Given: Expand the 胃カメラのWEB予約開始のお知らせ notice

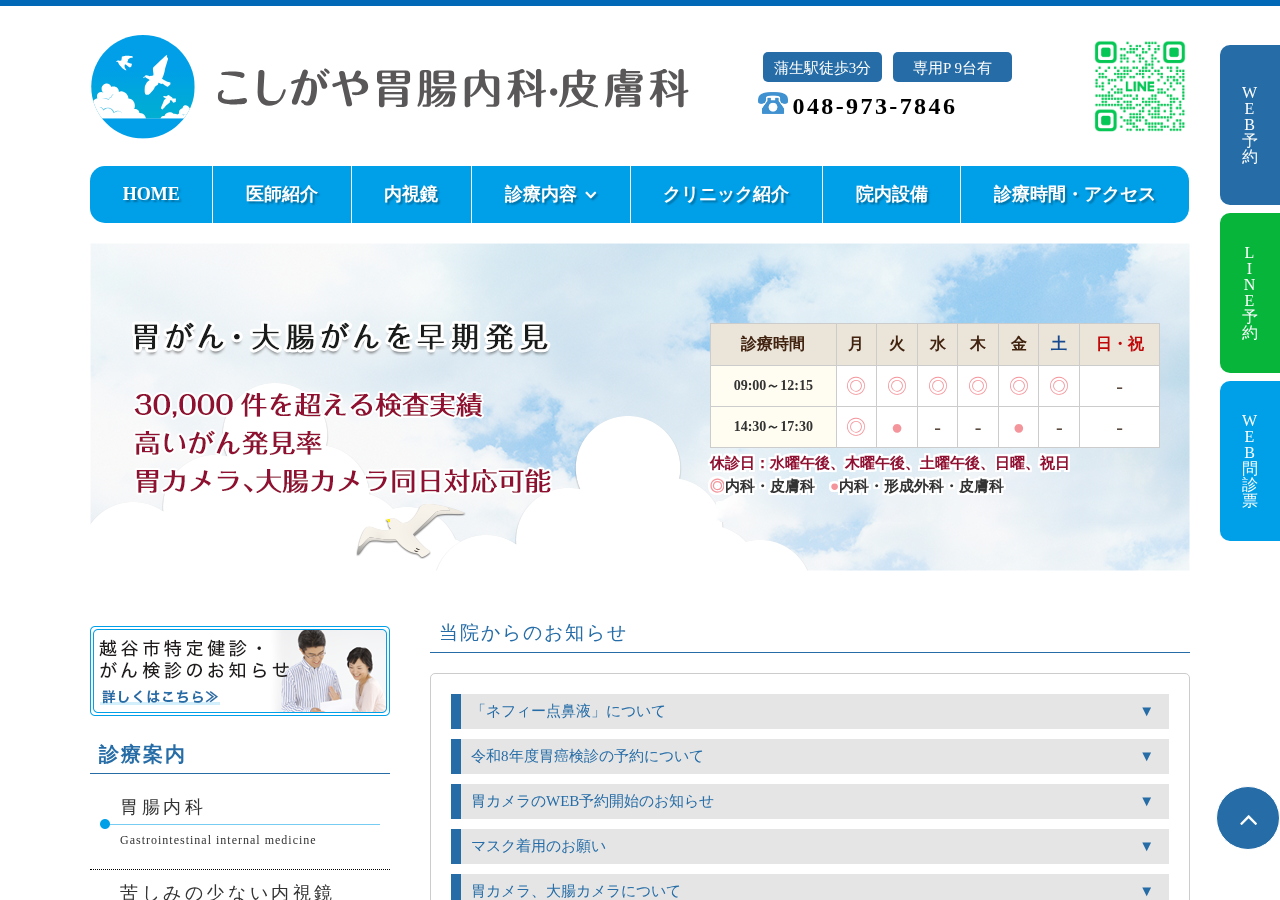Looking at the screenshot, I should [810, 802].
